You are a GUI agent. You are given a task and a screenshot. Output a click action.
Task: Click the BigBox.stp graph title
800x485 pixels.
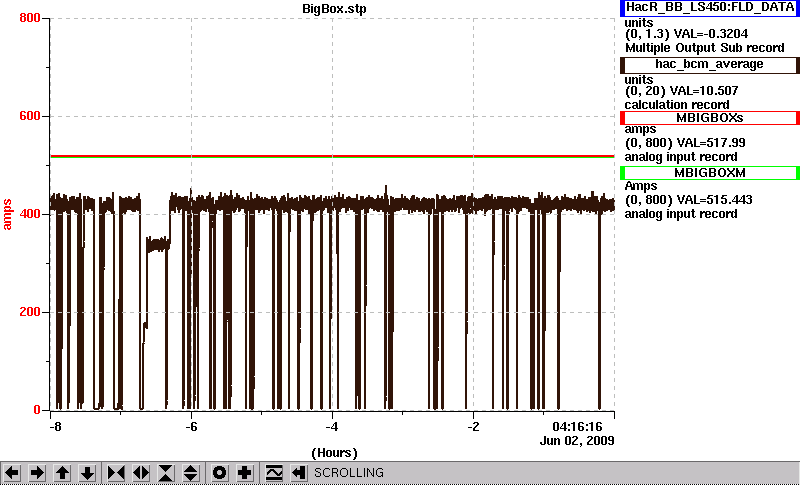coord(334,9)
